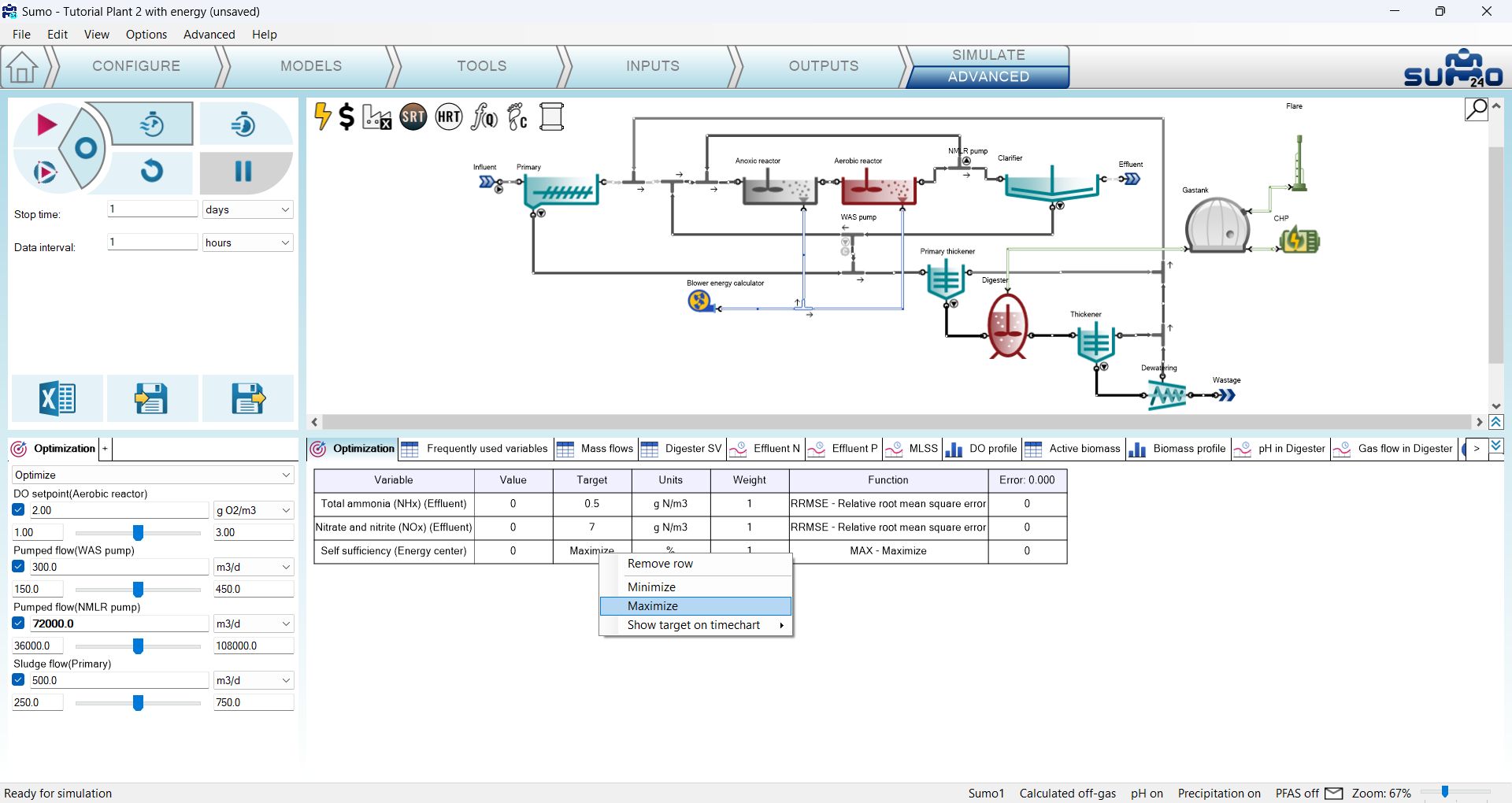Click the reset circular arrow button
The image size is (1512, 803).
pyautogui.click(x=152, y=171)
